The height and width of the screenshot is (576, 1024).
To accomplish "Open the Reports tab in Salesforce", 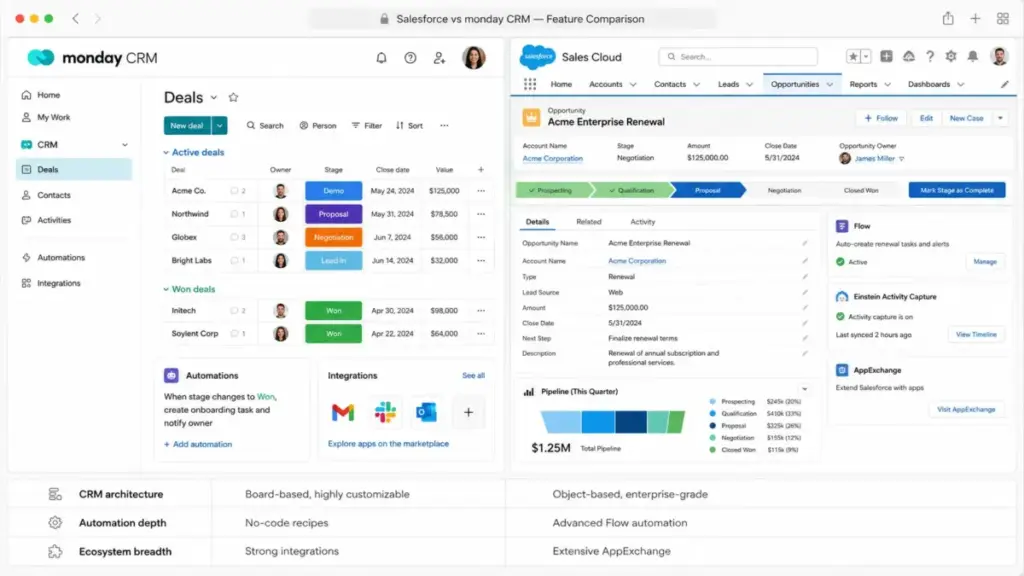I will pos(863,84).
